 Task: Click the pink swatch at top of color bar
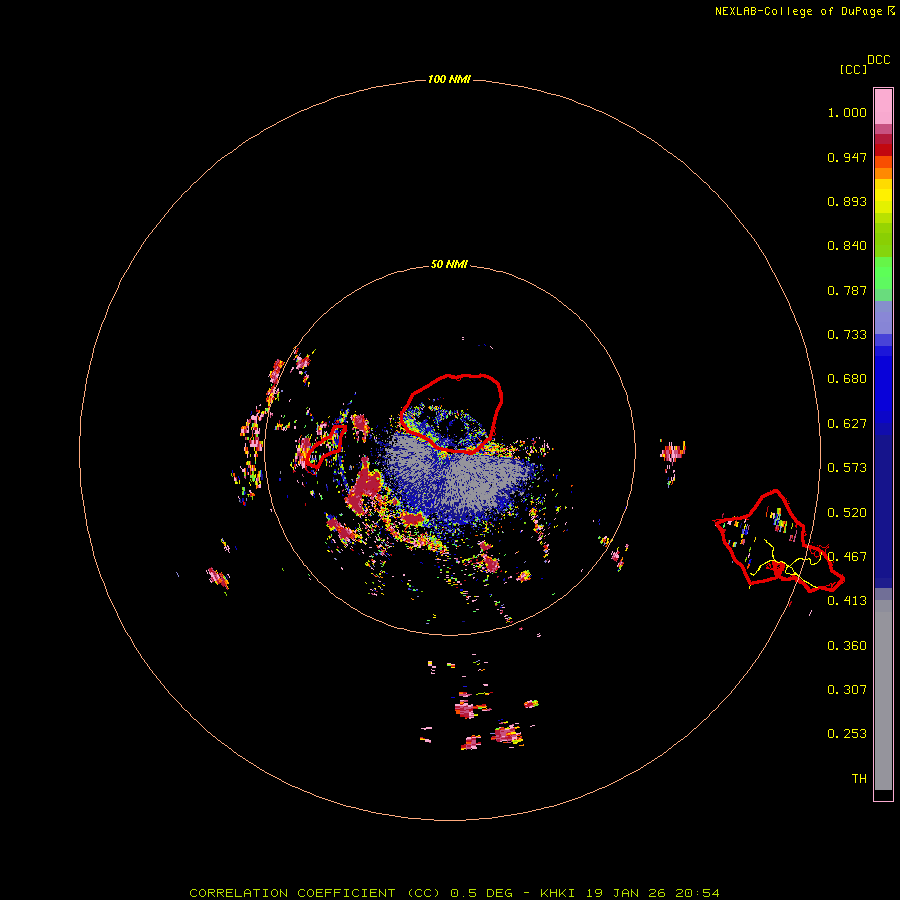(883, 106)
